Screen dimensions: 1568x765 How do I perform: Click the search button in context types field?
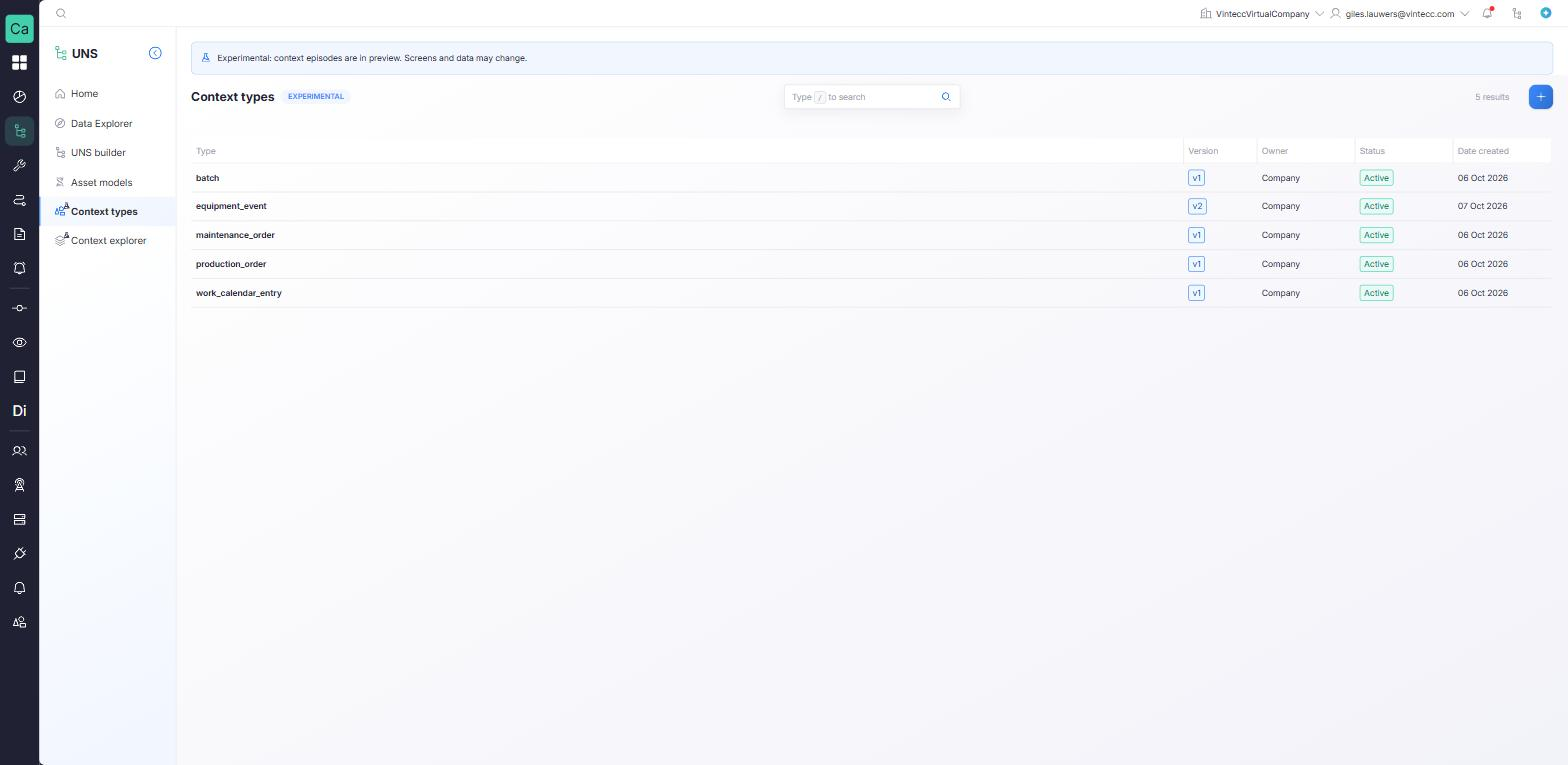click(946, 97)
